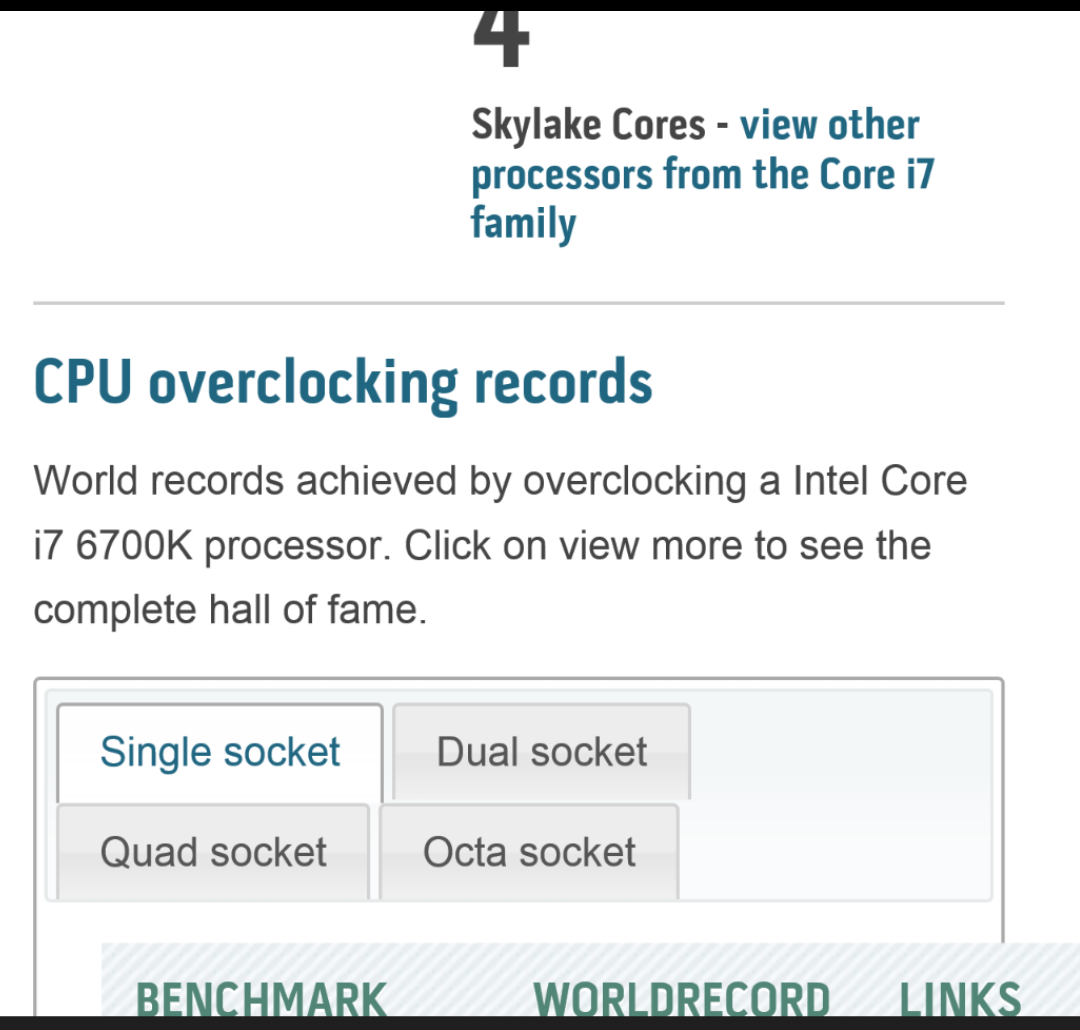Click the black bar at the top
This screenshot has height=1030, width=1080.
coord(540,5)
